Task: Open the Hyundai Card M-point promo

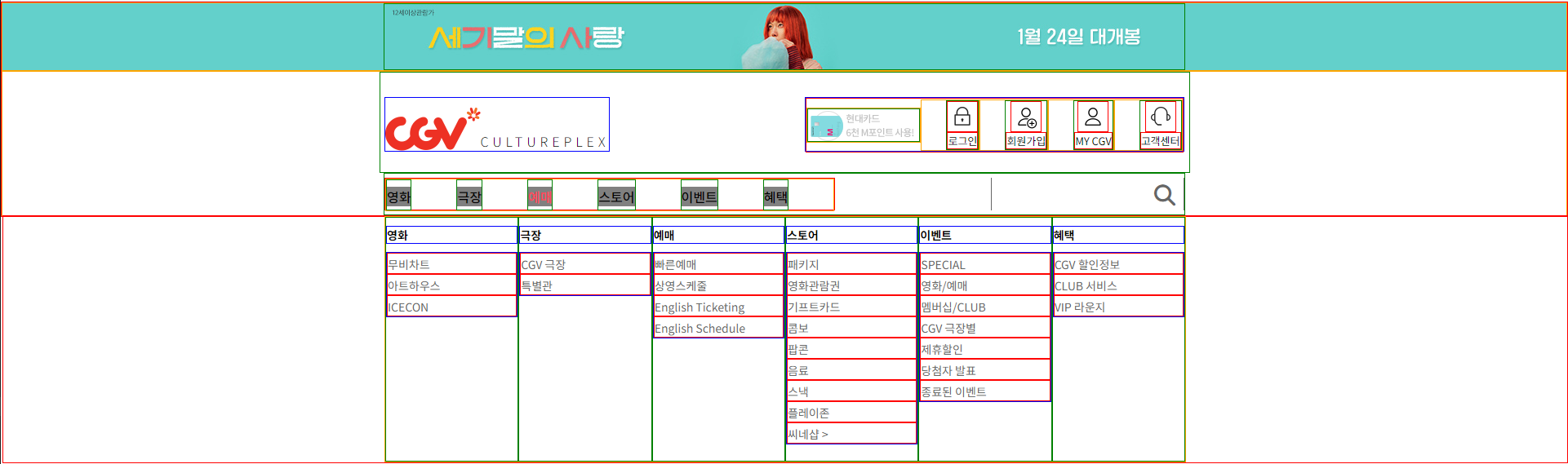Action: [x=864, y=125]
